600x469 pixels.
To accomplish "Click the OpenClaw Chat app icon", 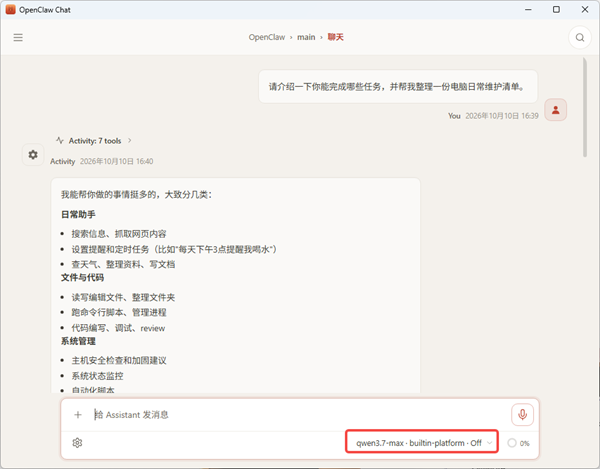I will (x=10, y=10).
